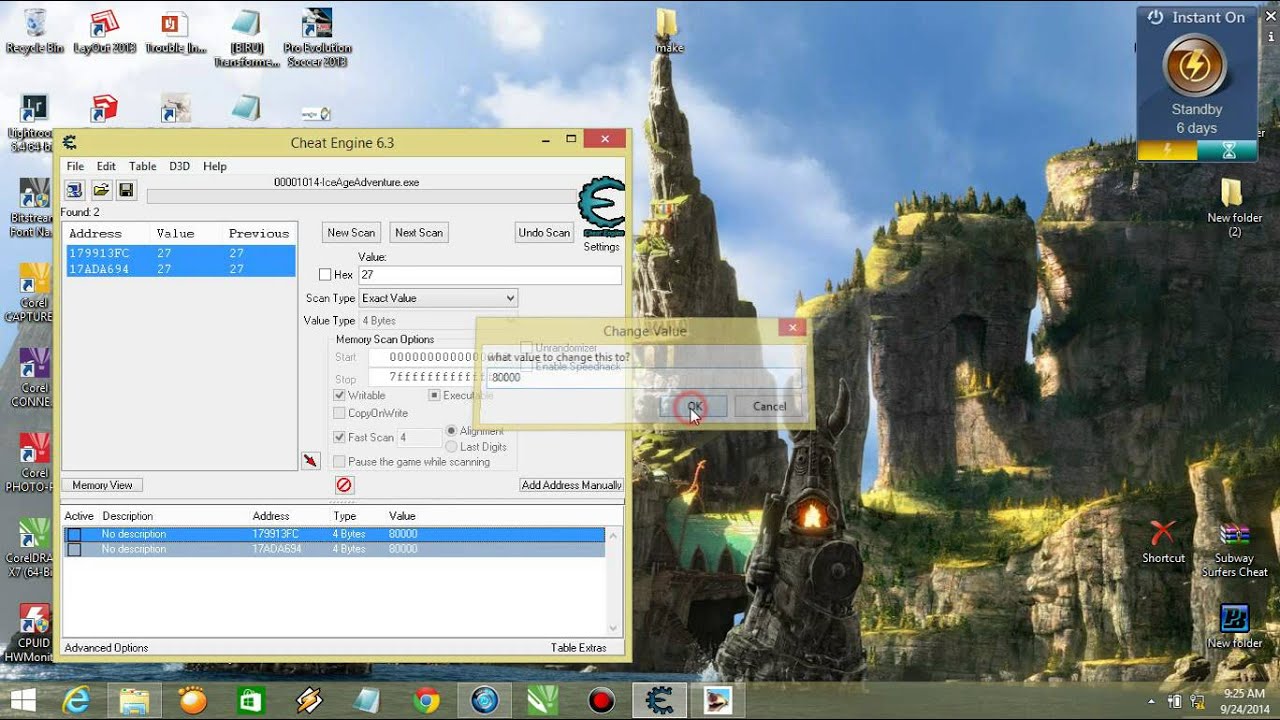The width and height of the screenshot is (1280, 720).
Task: Click the red record button taskbar icon
Action: point(601,700)
